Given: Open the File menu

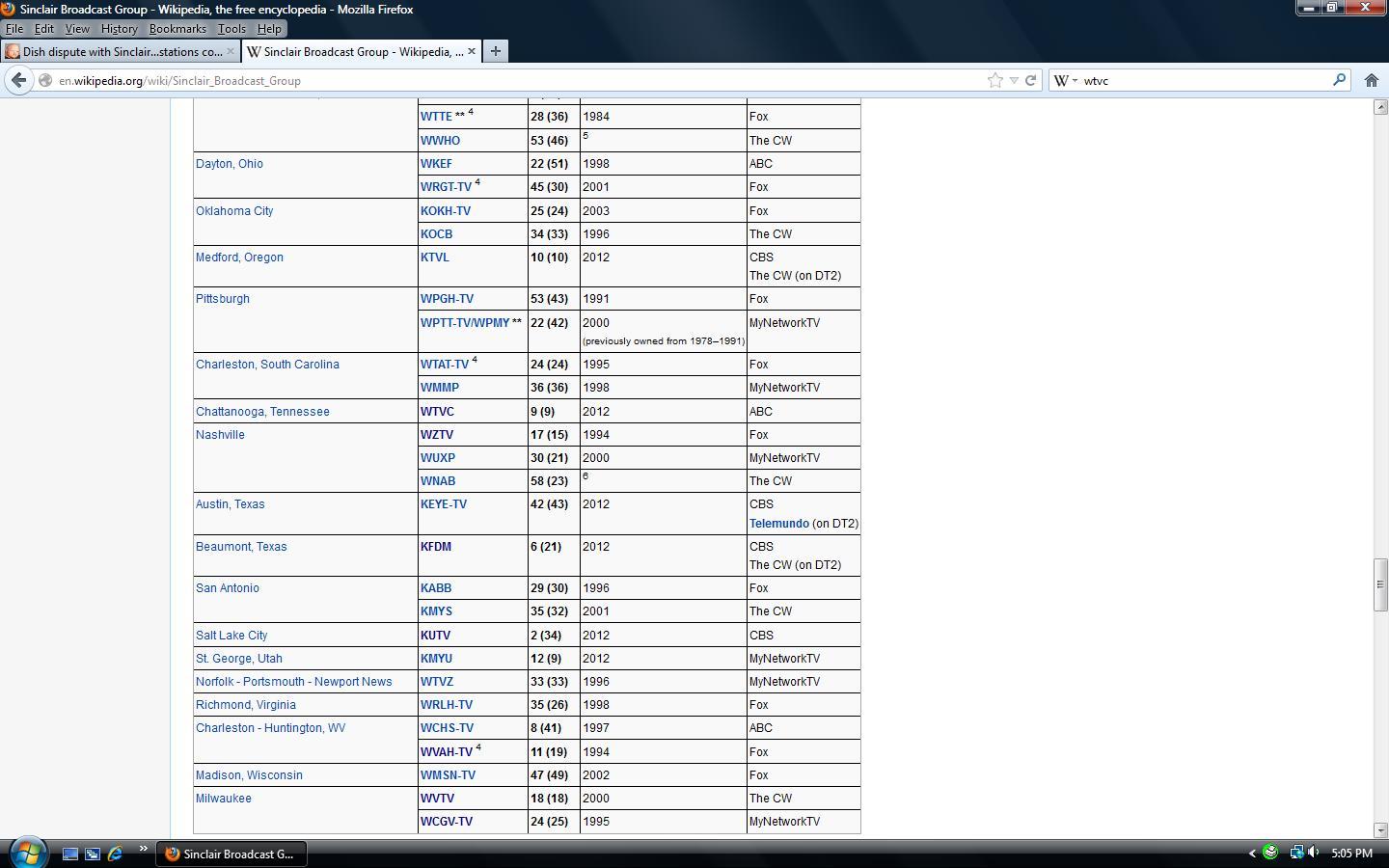Looking at the screenshot, I should (14, 29).
